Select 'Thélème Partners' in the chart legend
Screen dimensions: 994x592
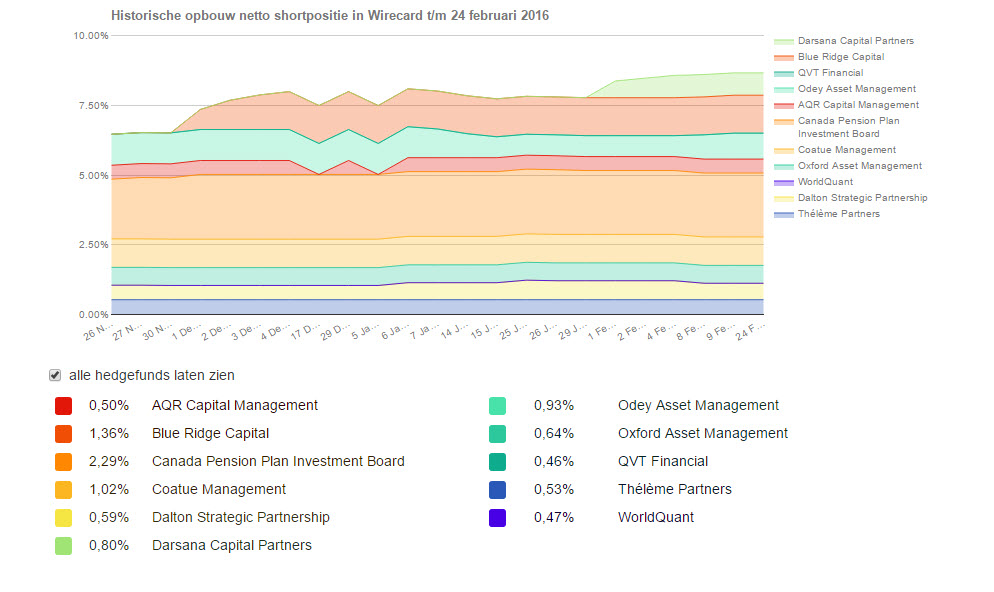(x=841, y=213)
